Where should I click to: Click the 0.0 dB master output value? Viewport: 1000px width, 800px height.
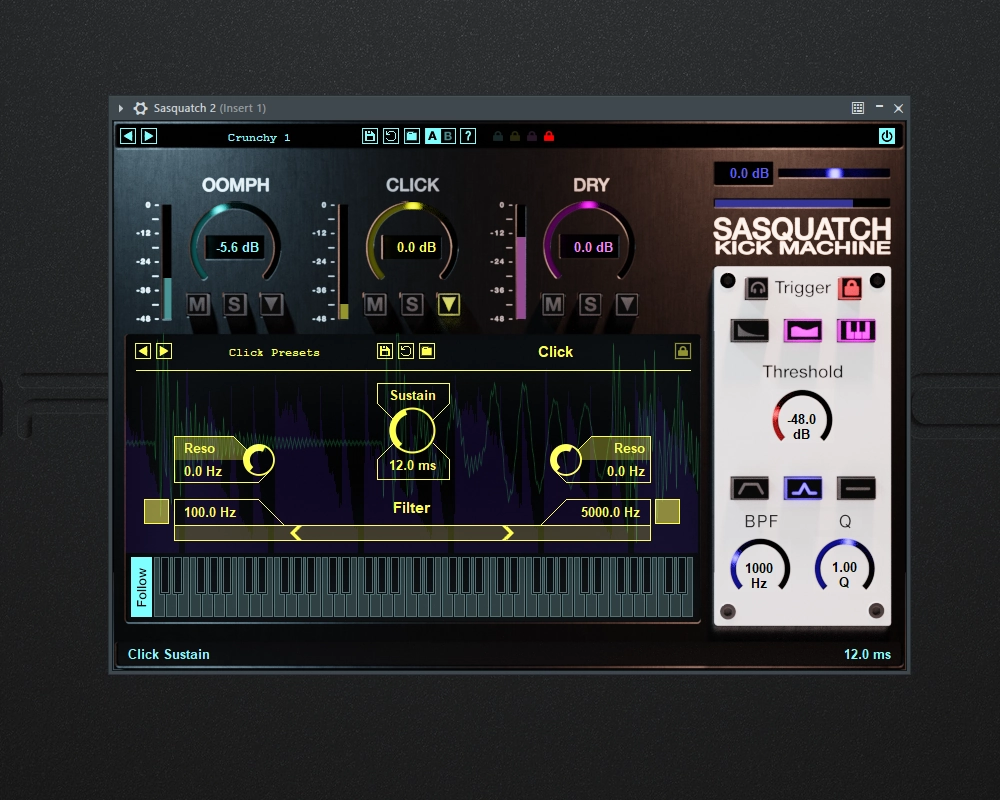click(x=744, y=174)
